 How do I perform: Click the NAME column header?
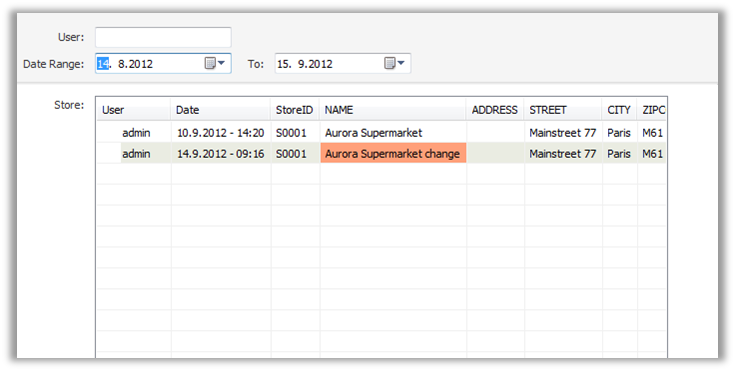point(393,110)
